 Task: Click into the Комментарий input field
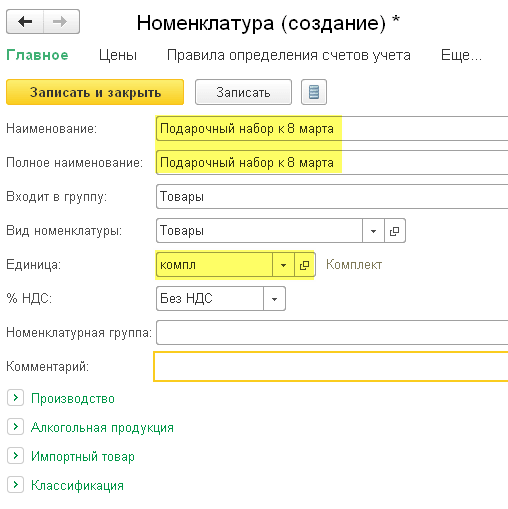[331, 366]
